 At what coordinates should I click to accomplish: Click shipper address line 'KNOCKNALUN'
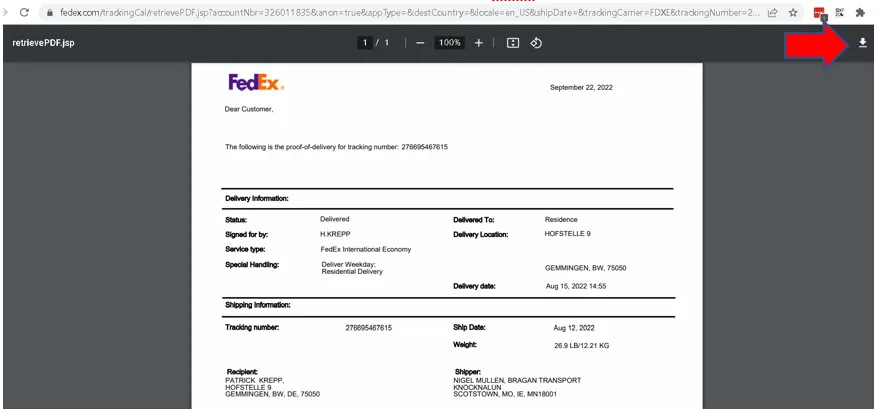click(477, 387)
